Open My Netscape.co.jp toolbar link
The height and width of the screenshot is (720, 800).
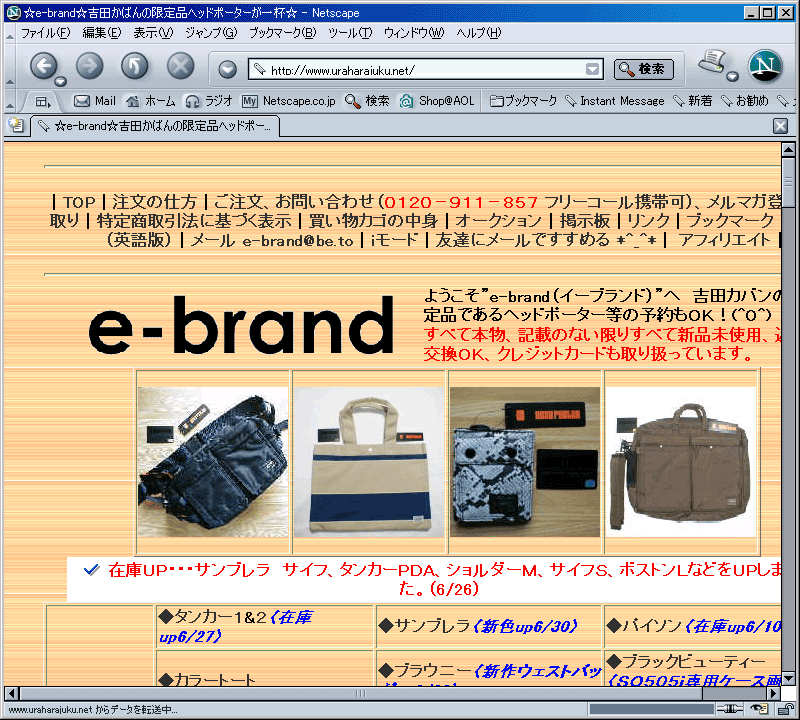pyautogui.click(x=289, y=101)
